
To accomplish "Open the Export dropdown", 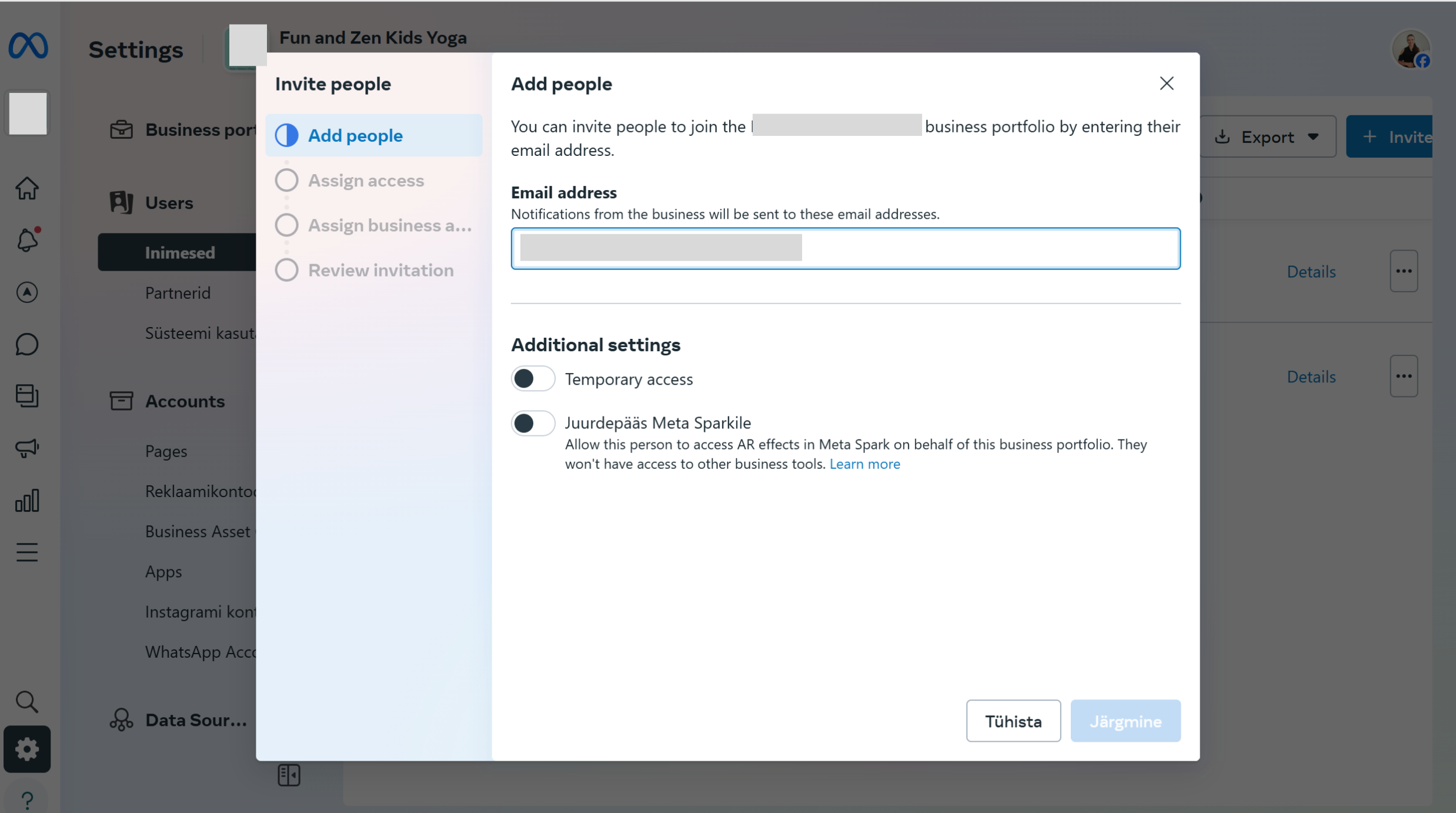I will (x=1267, y=136).
